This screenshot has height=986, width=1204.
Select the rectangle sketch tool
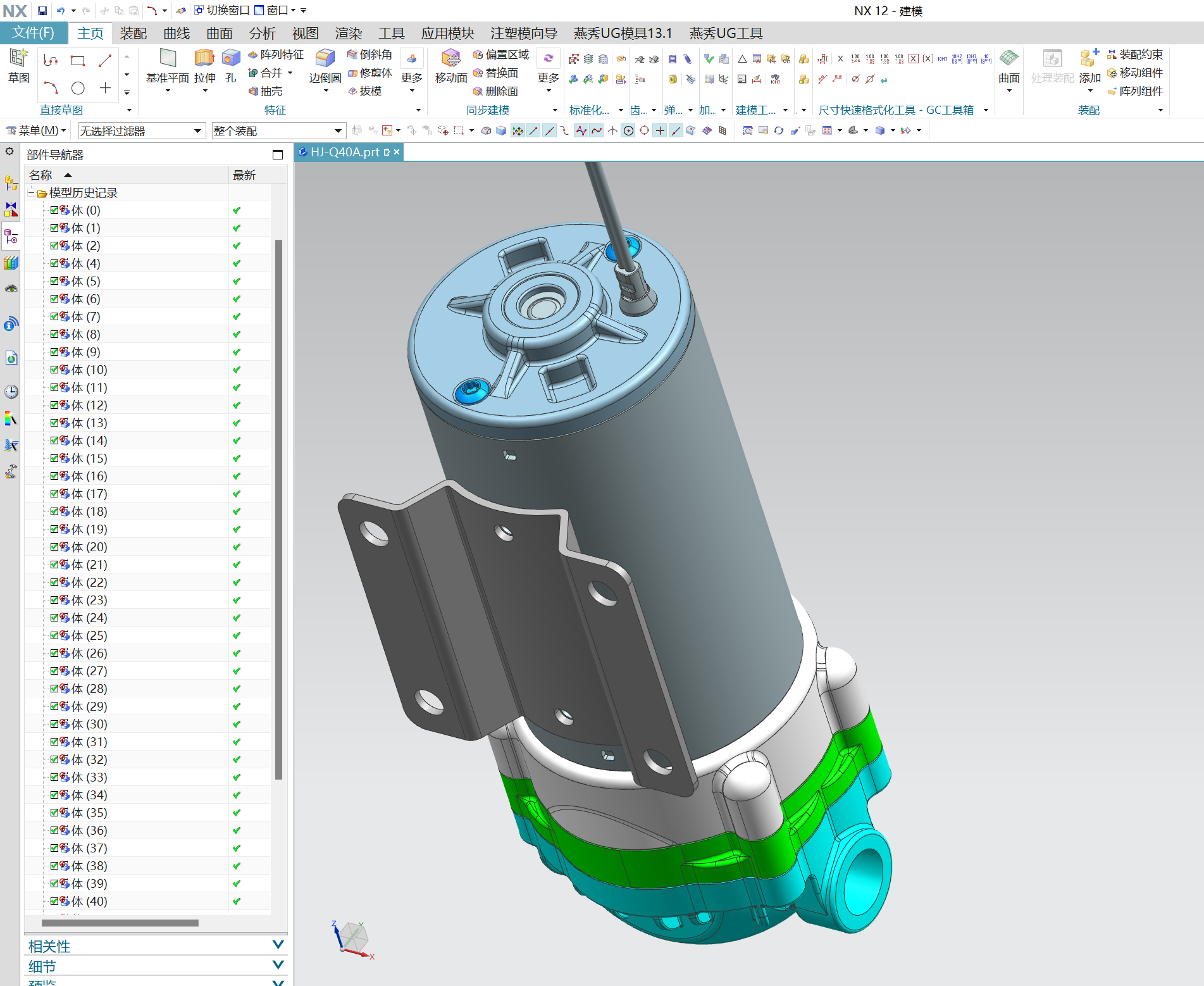pos(78,61)
